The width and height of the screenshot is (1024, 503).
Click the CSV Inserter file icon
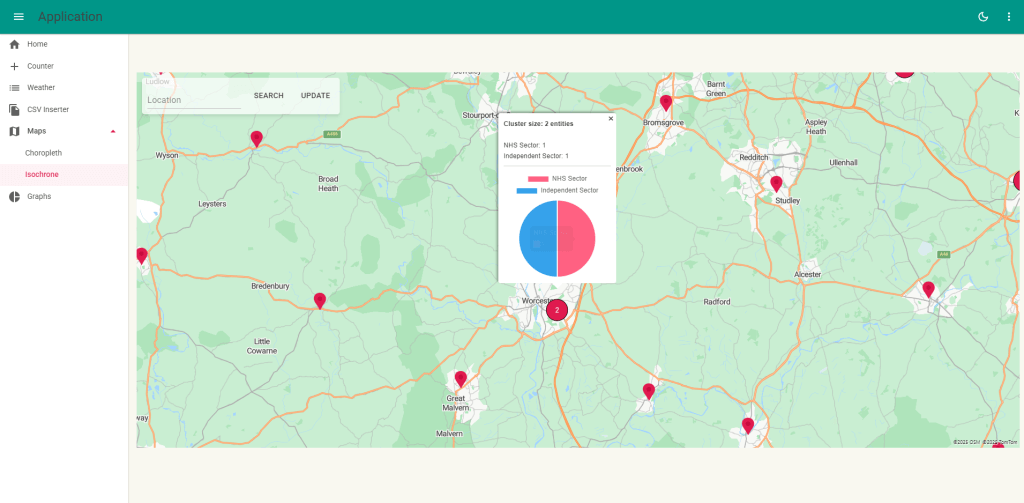pyautogui.click(x=14, y=109)
